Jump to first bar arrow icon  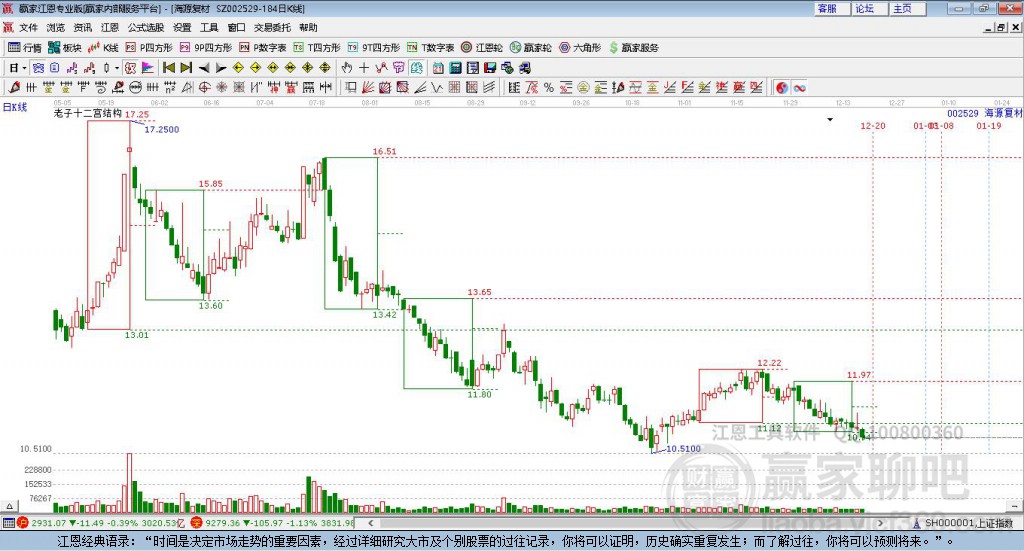tap(168, 67)
